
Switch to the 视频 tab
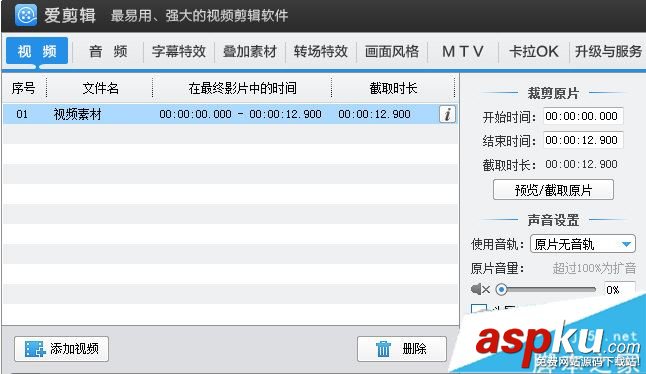pyautogui.click(x=37, y=51)
